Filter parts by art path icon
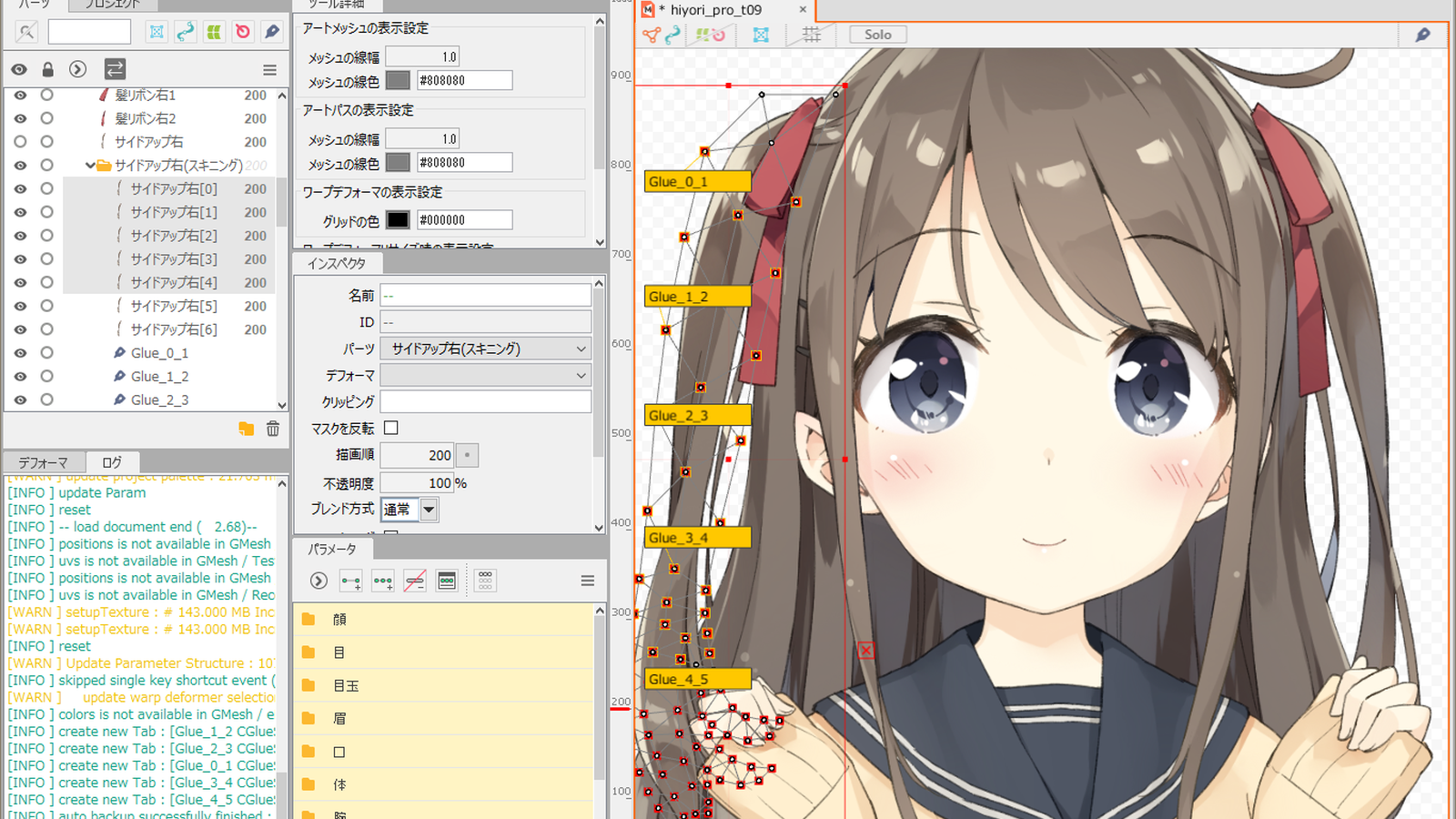The width and height of the screenshot is (1456, 819). (x=185, y=32)
